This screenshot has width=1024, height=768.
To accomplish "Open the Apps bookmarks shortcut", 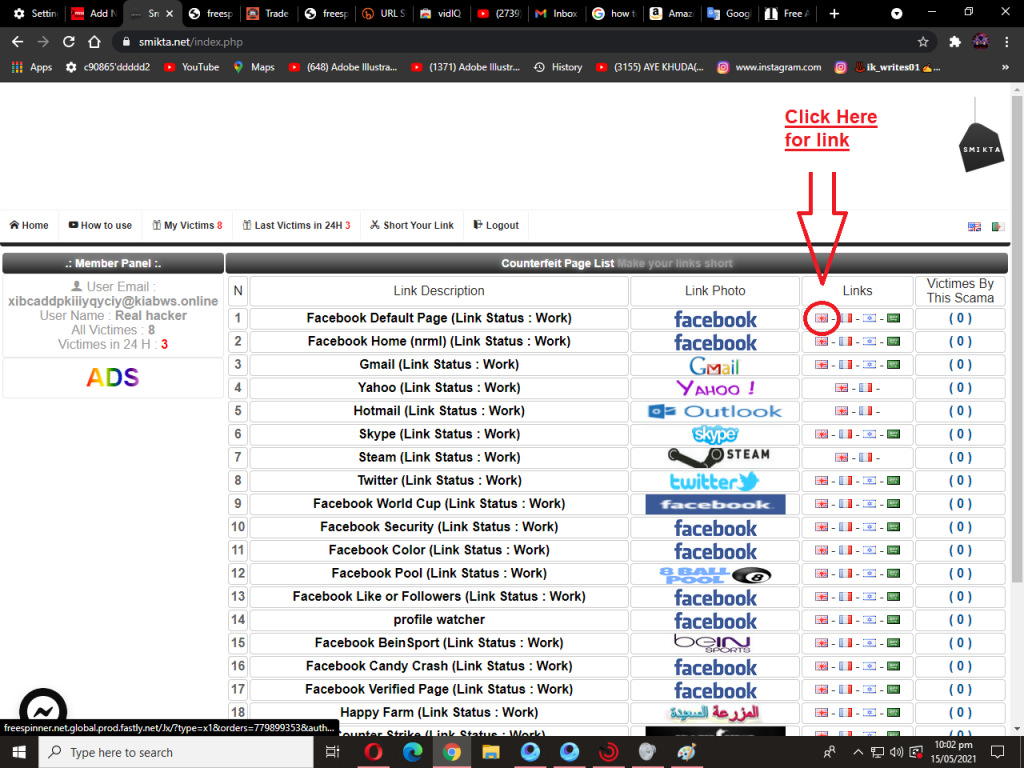I will click(x=32, y=67).
